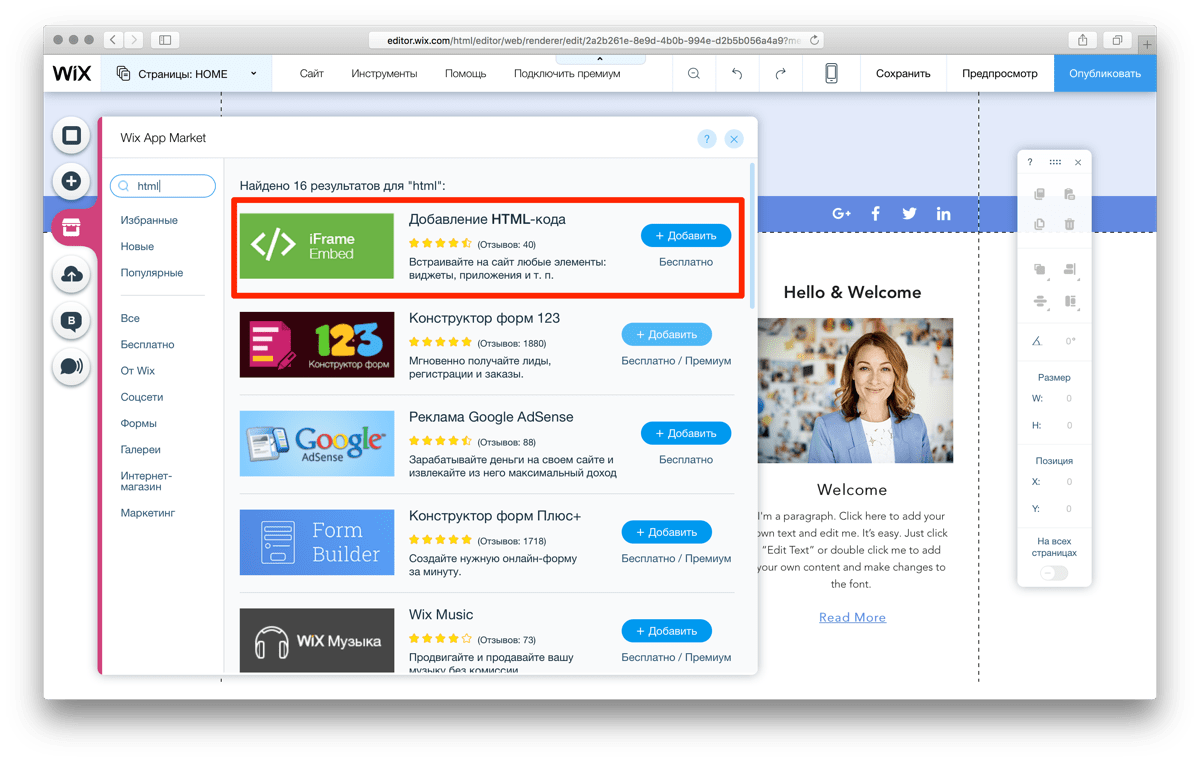
Task: Click the LinkedIn social icon
Action: pos(943,213)
